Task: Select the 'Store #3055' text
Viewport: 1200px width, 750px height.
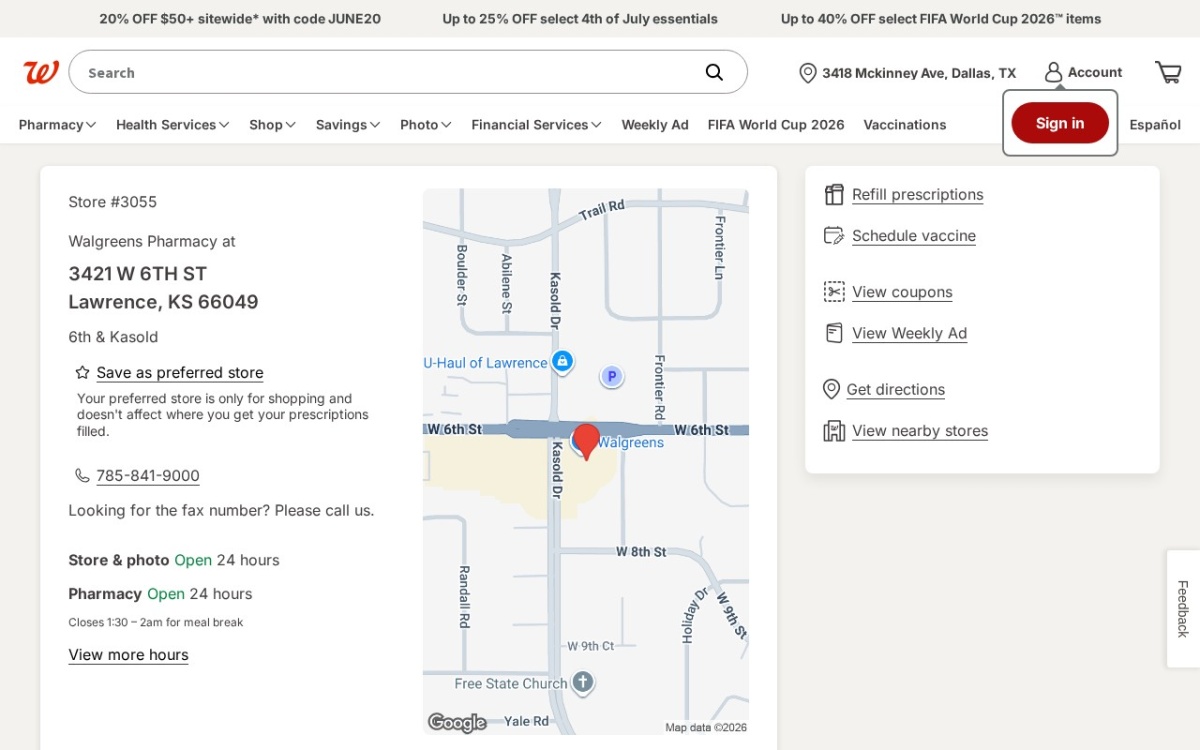Action: (112, 201)
